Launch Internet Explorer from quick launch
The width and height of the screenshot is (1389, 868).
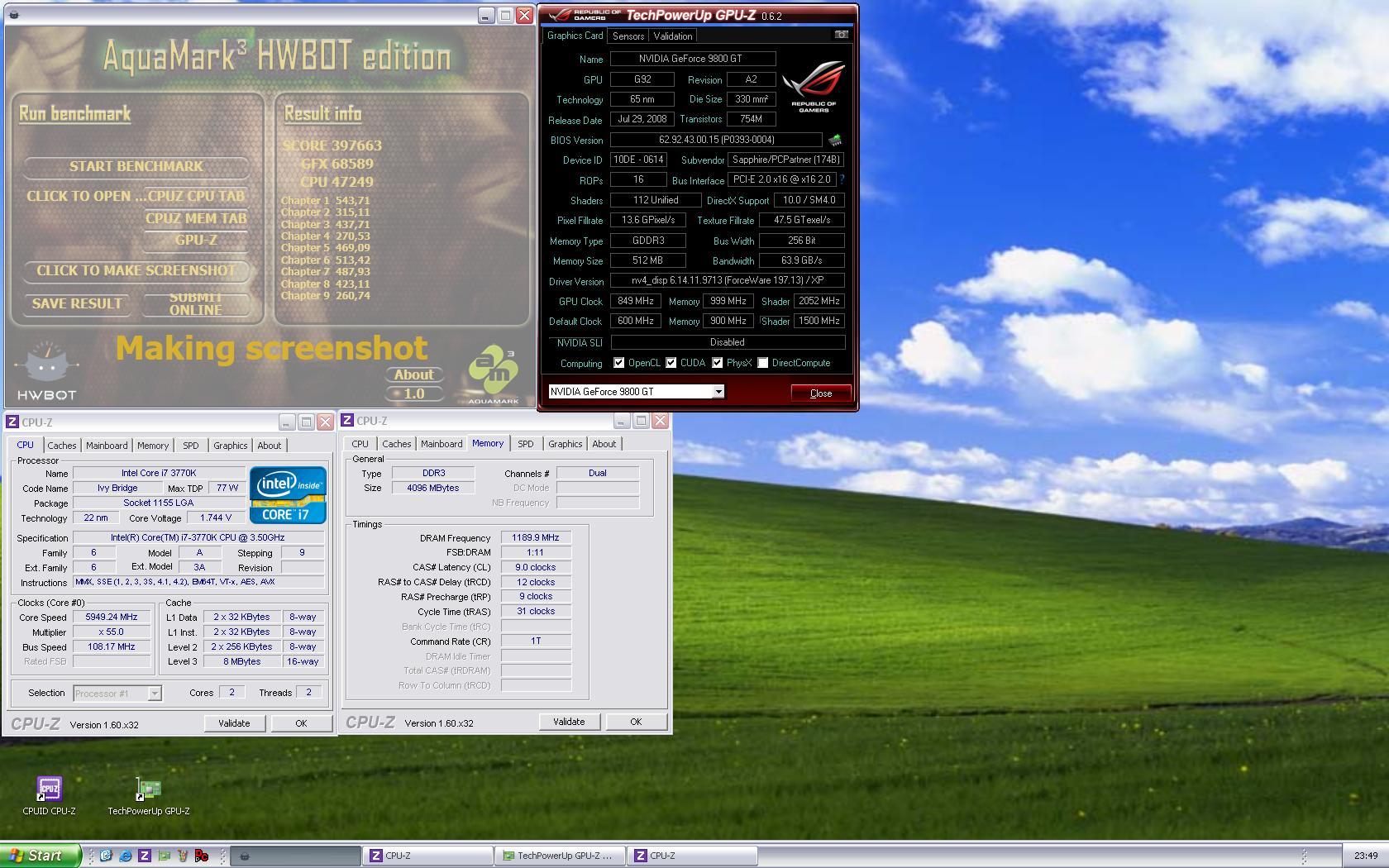(125, 856)
